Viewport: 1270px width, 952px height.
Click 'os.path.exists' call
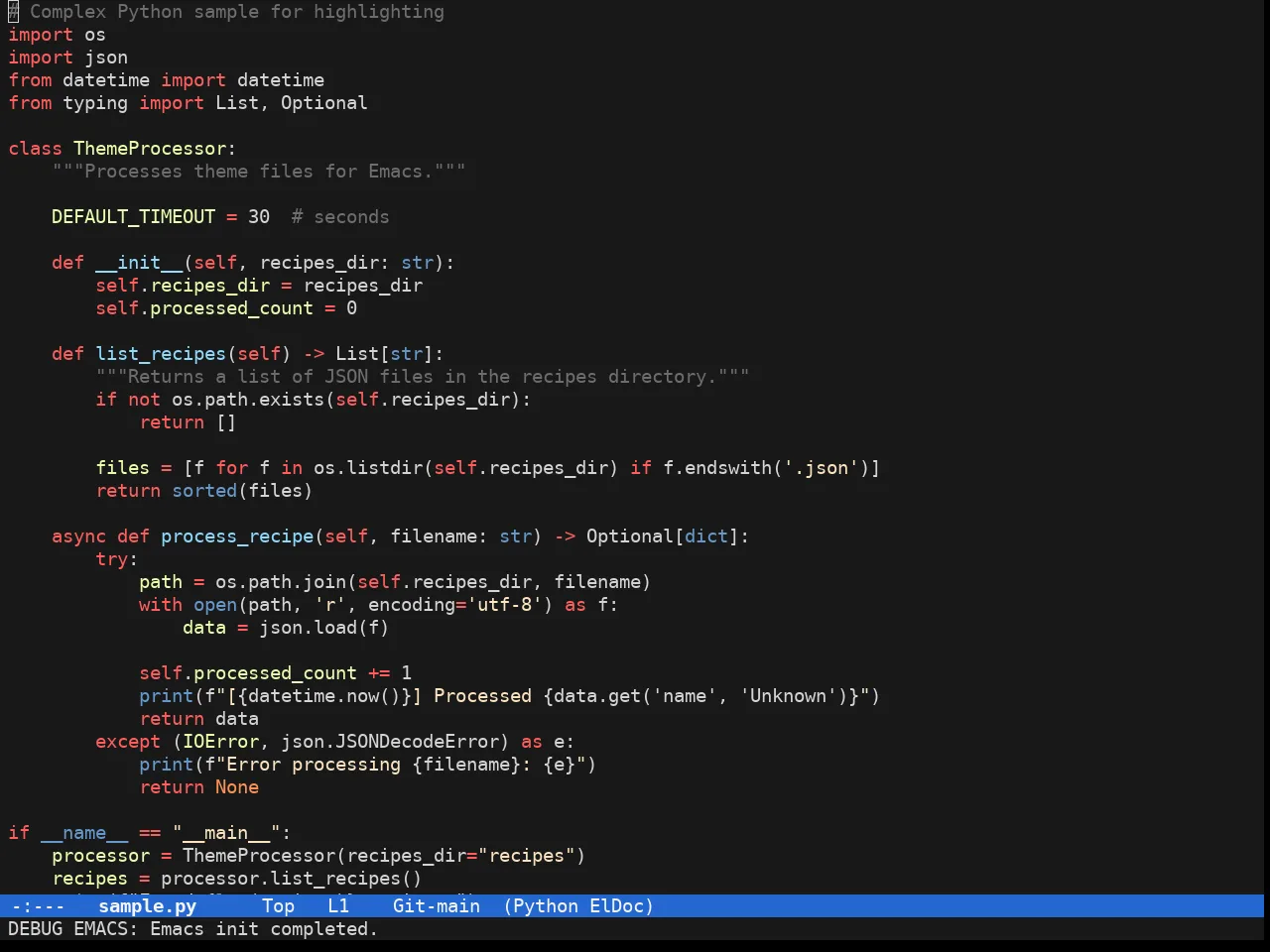248,400
